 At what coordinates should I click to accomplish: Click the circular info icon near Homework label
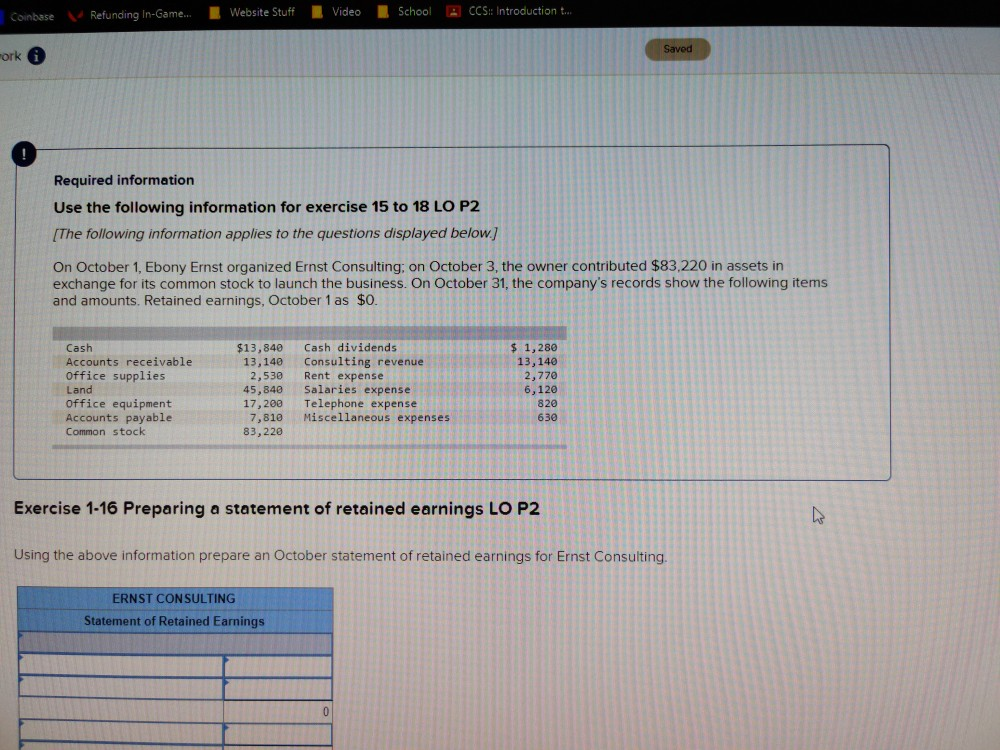35,57
